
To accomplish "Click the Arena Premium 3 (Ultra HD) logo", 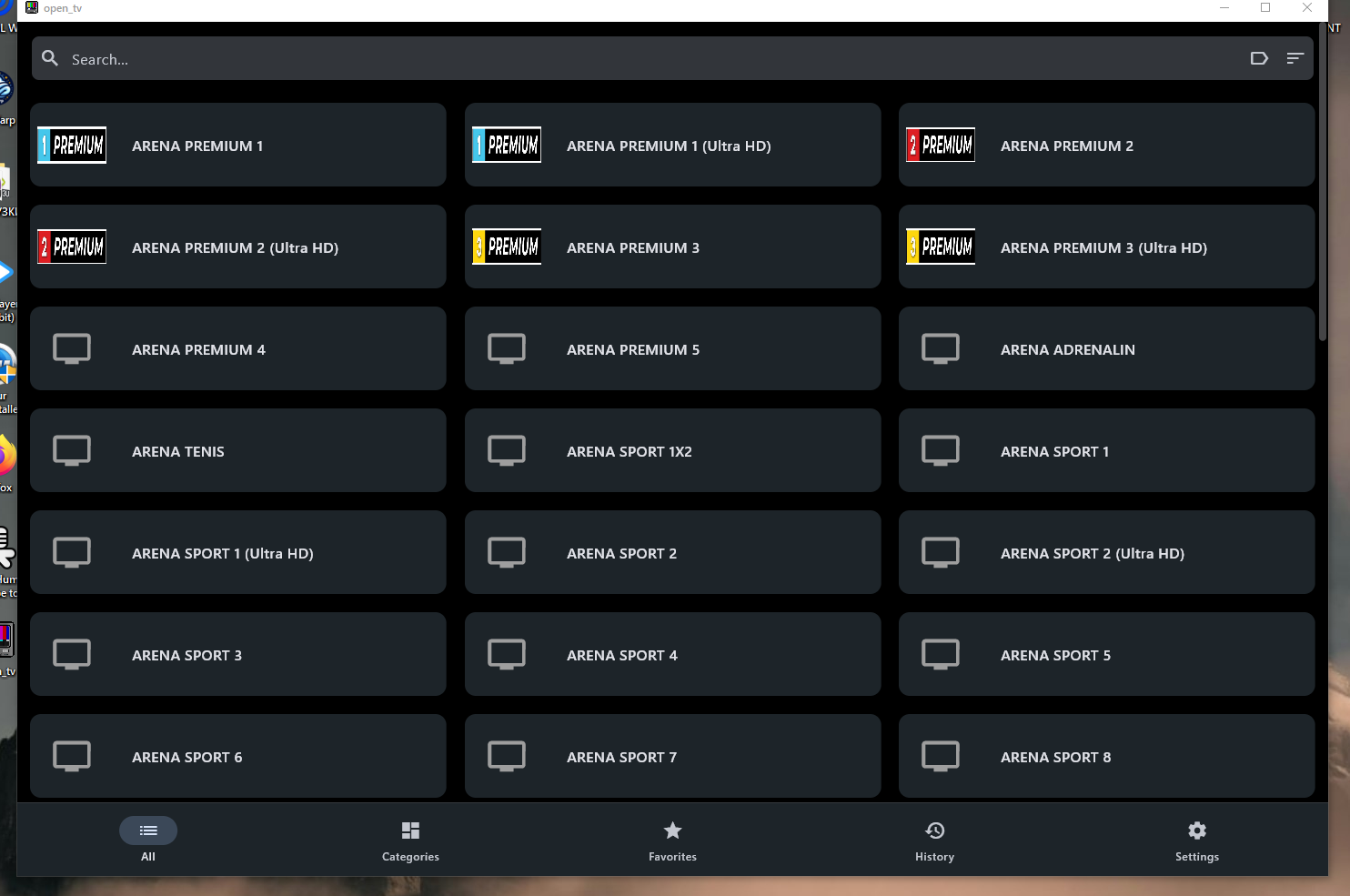I will 941,247.
